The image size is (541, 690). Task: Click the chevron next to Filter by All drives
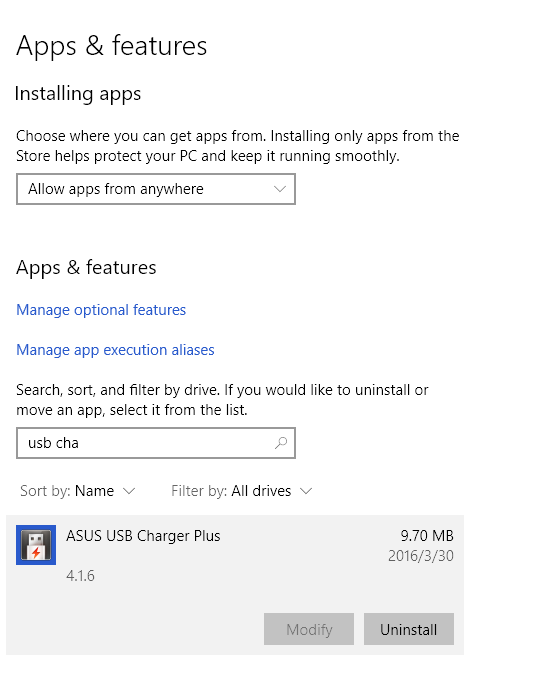tap(306, 491)
